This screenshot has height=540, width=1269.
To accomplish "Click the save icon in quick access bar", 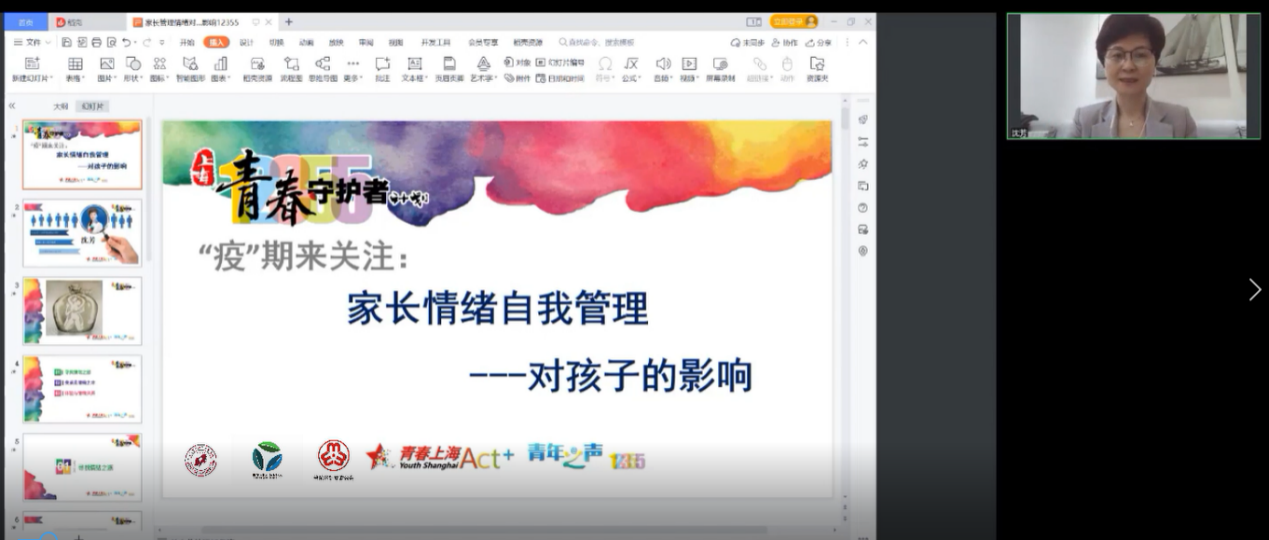I will 67,42.
